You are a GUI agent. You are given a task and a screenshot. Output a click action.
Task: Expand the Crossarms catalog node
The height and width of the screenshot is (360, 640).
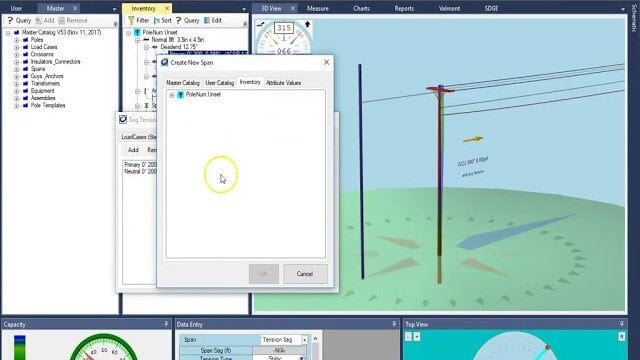coord(17,55)
